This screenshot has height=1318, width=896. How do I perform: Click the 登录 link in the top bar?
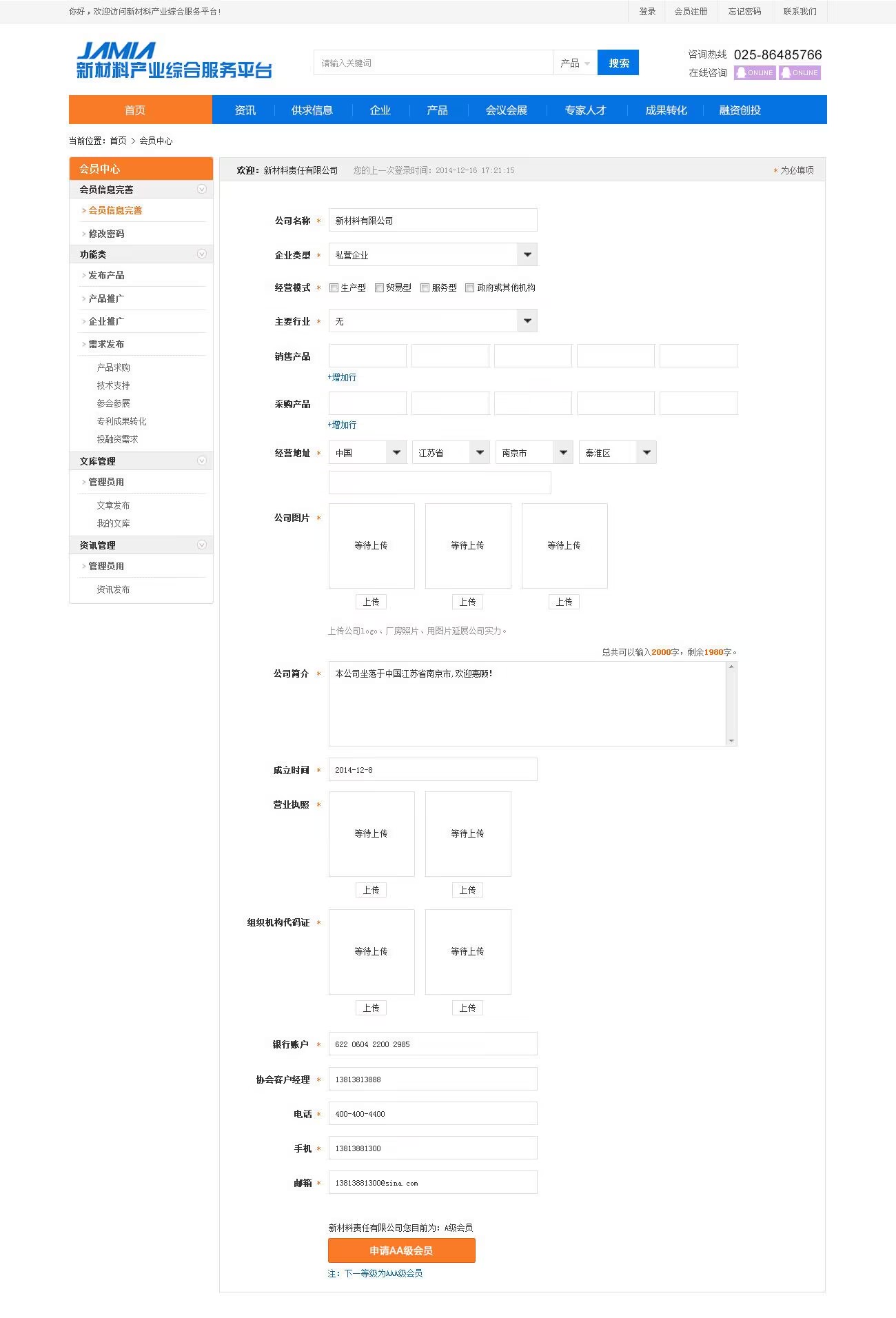coord(647,12)
